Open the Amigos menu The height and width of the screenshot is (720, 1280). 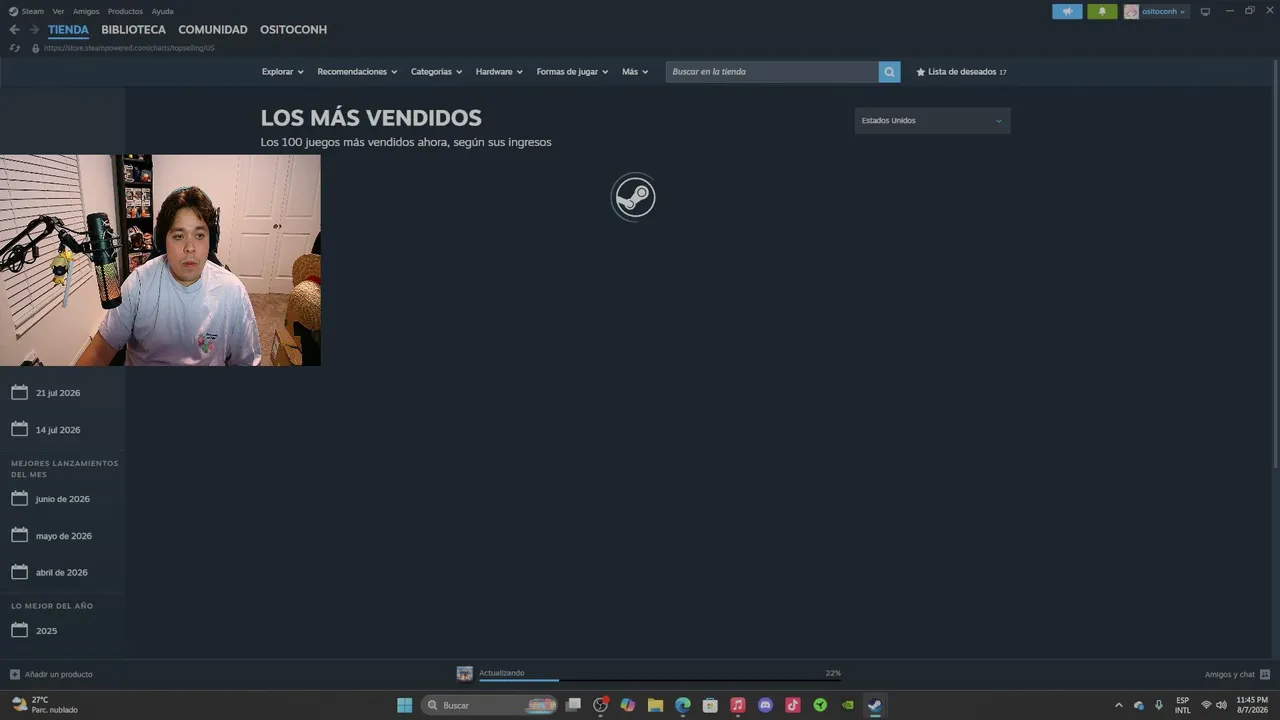click(x=86, y=11)
